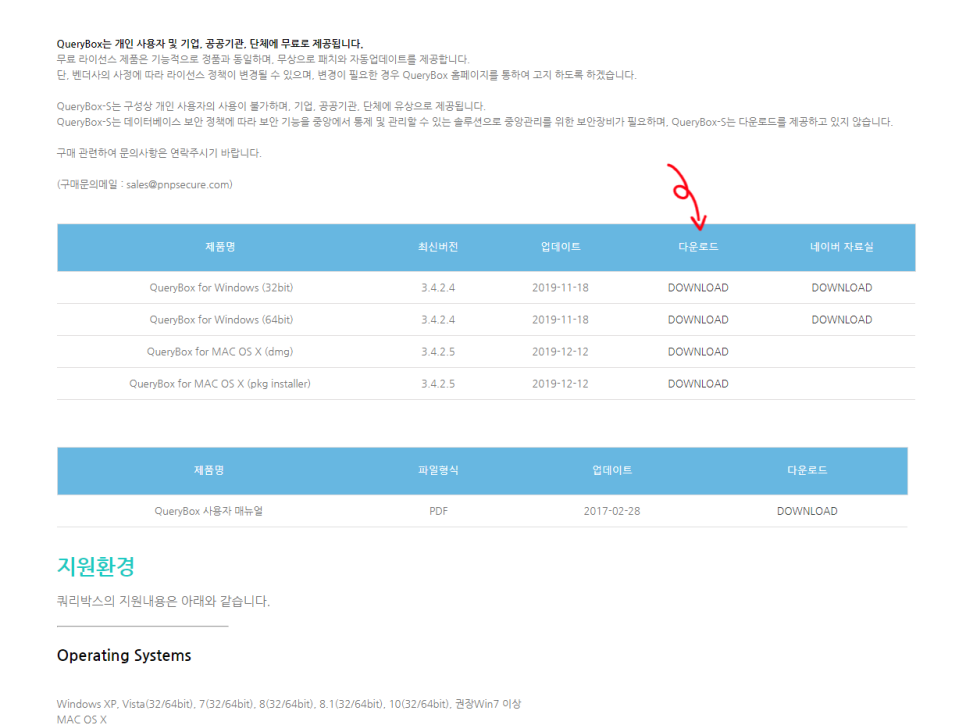Click the manual table's 다운로드 column header
Screen dimensions: 966x725
[807, 471]
